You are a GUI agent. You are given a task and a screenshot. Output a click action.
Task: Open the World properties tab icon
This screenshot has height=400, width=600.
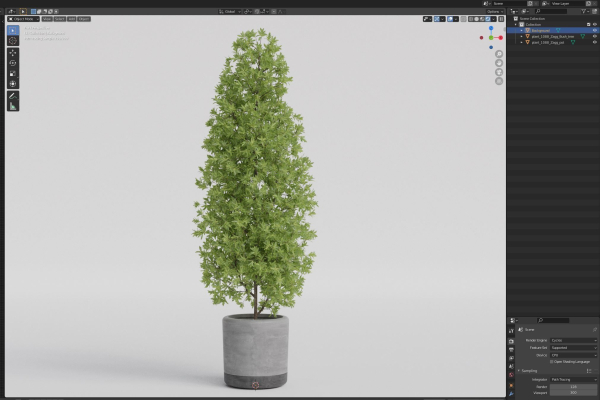[512, 375]
